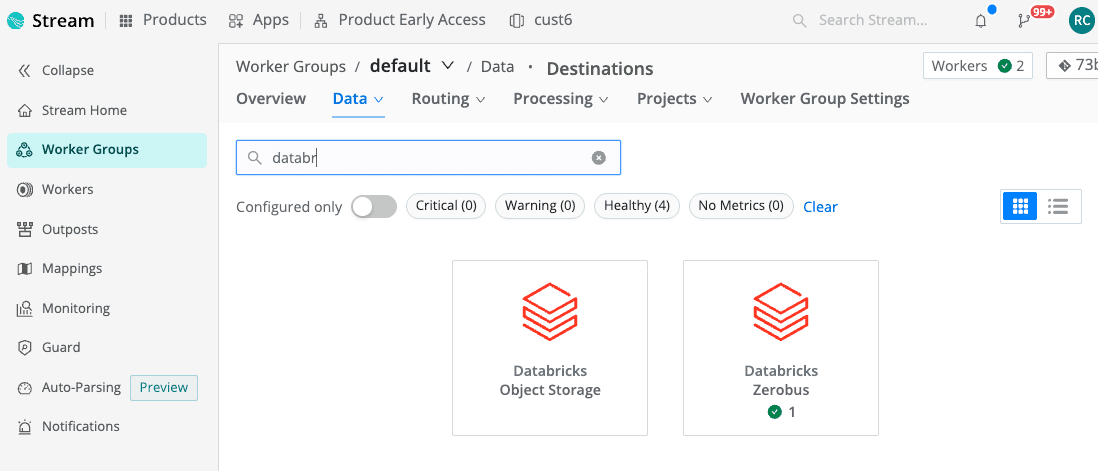
Task: Focus the destinations search field
Action: click(429, 158)
